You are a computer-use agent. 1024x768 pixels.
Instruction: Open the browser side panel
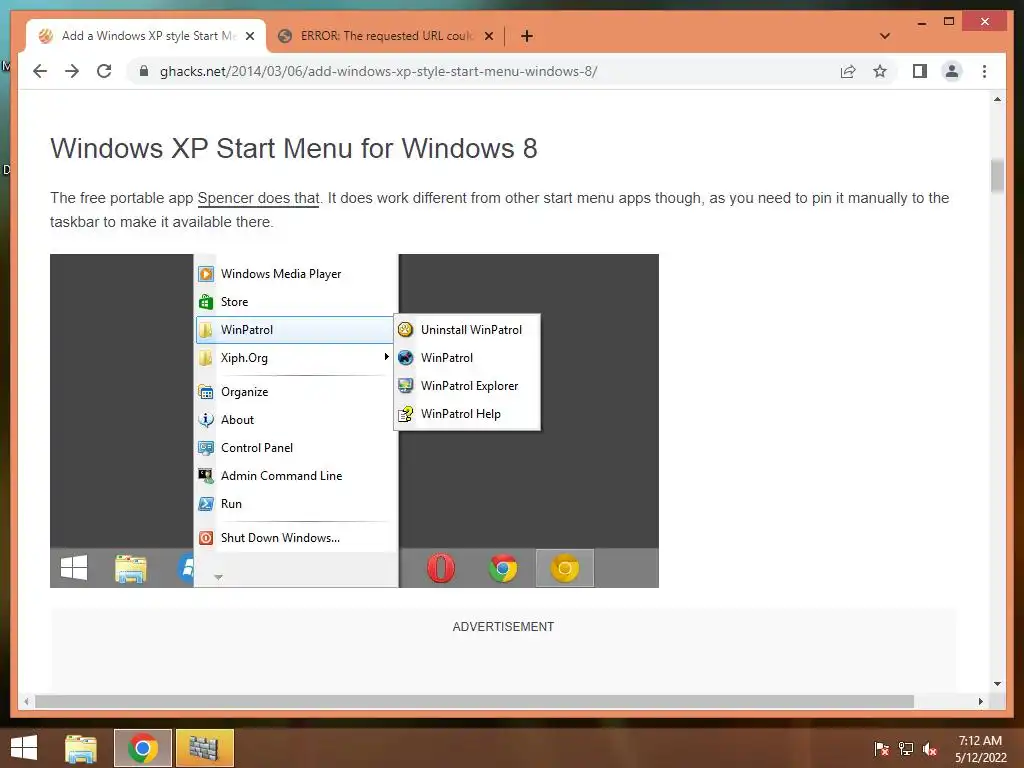coord(920,71)
